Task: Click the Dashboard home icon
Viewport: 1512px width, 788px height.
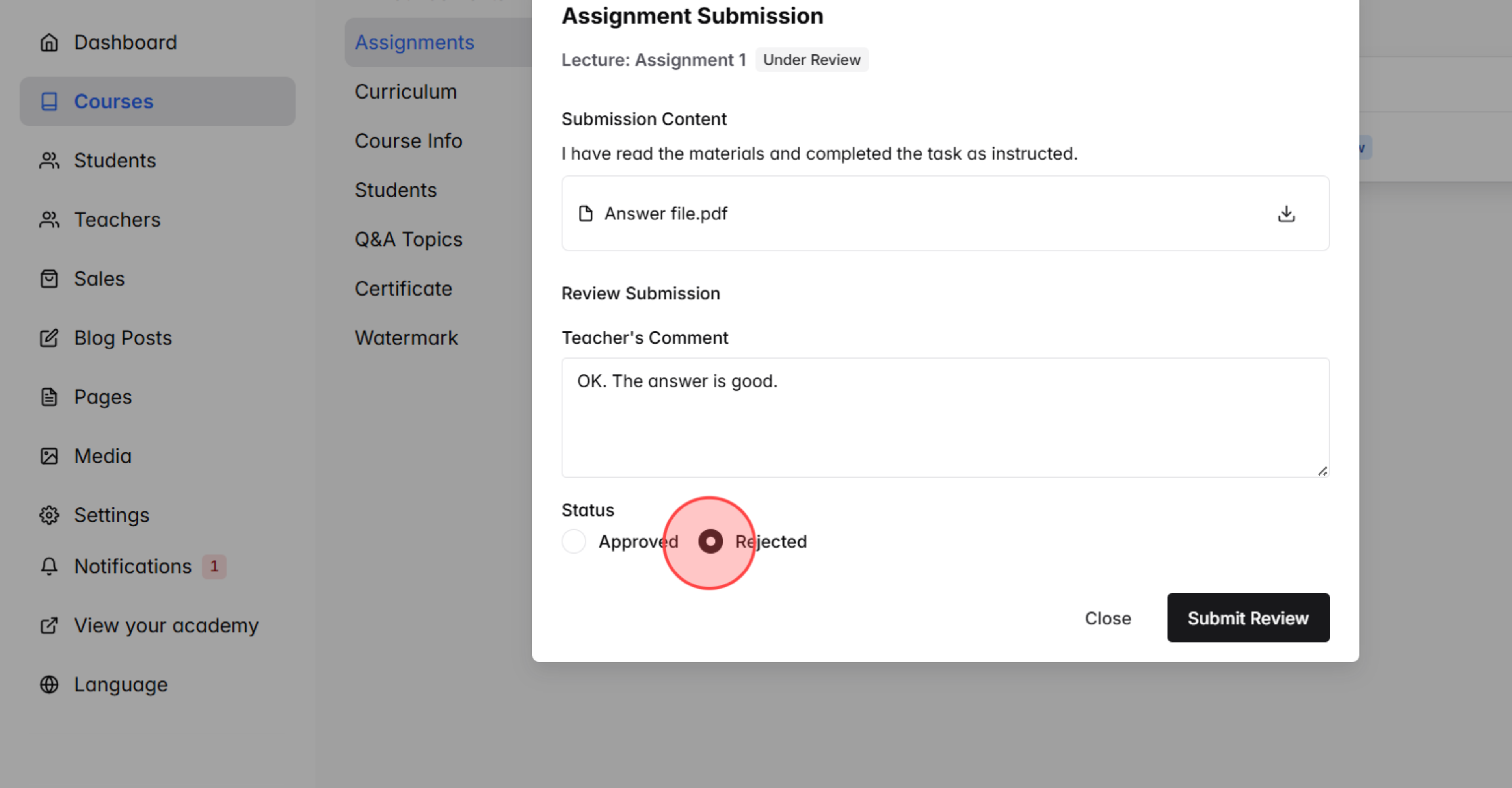Action: tap(49, 42)
